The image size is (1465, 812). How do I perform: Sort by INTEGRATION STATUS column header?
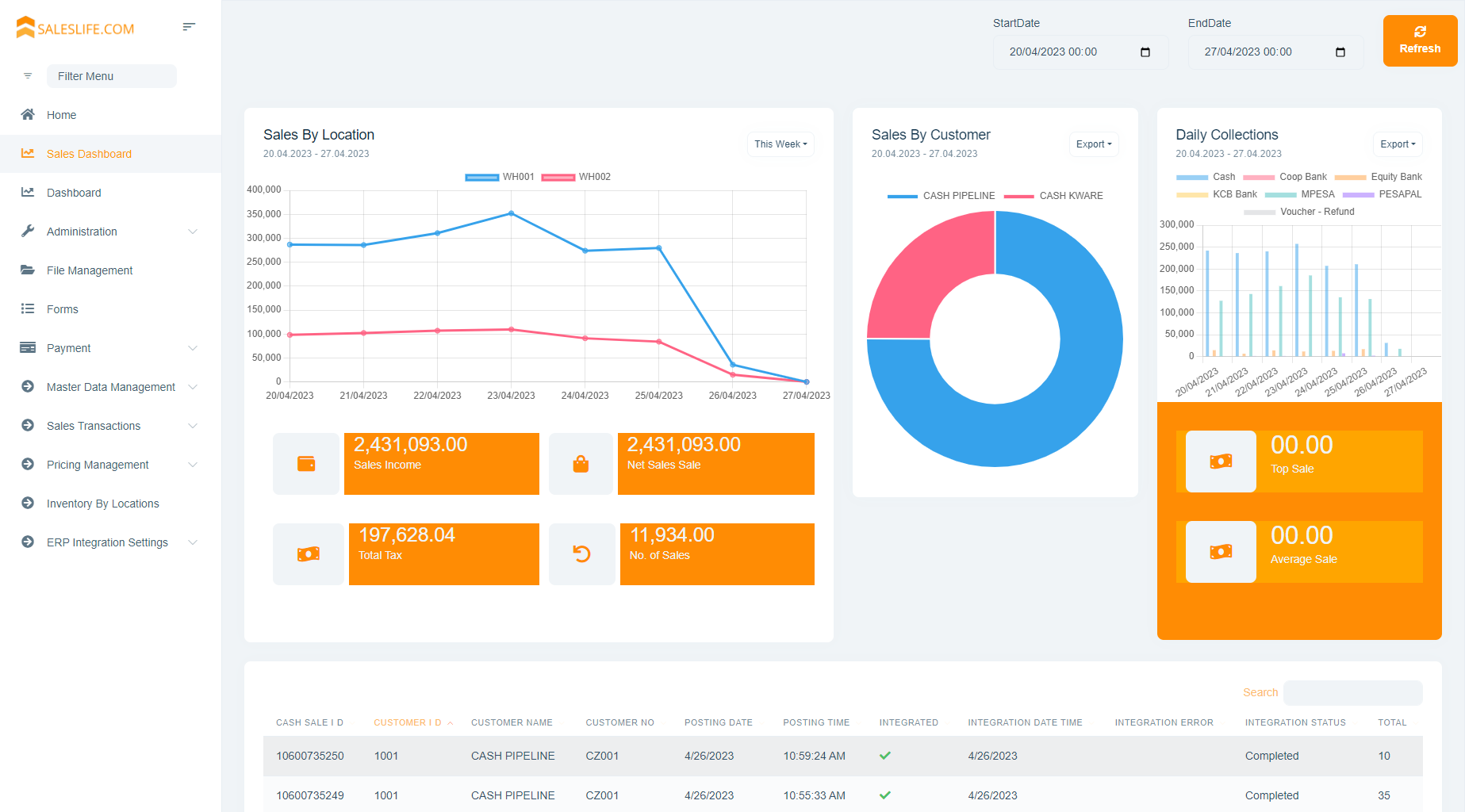click(x=1295, y=722)
